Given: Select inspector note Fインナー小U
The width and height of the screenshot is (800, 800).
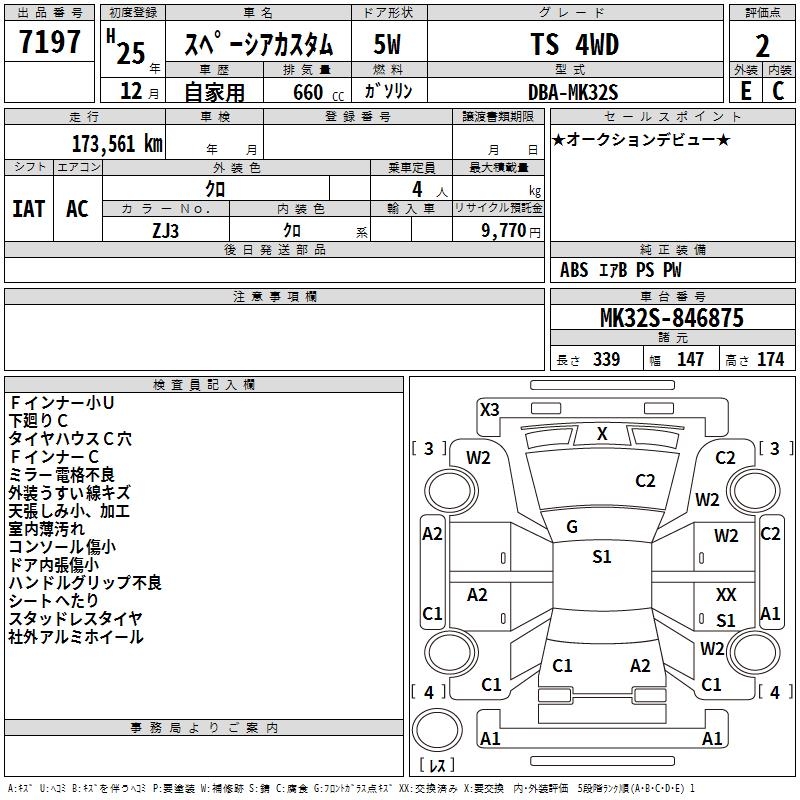Looking at the screenshot, I should pos(61,403).
